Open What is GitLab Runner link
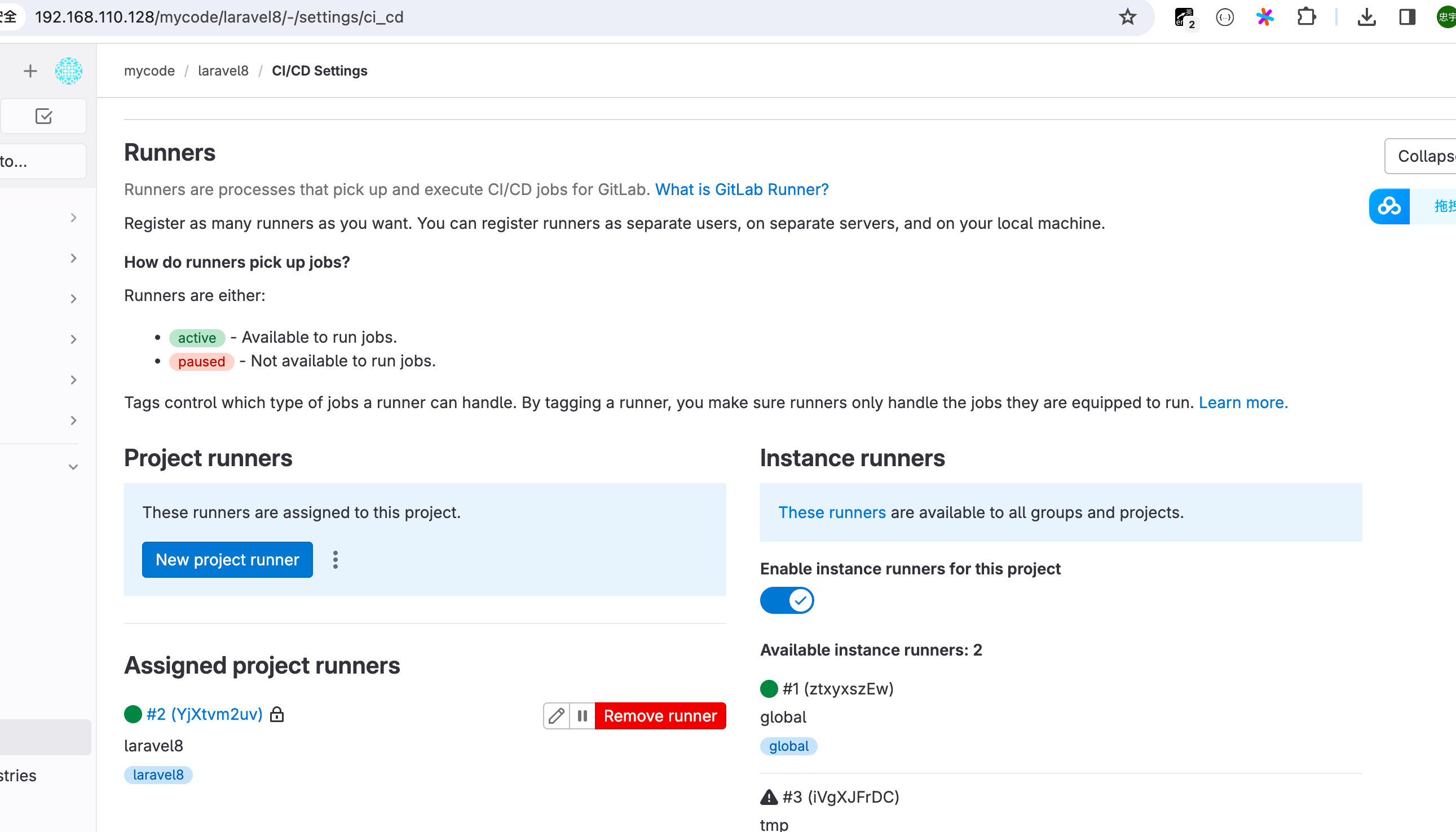The width and height of the screenshot is (1456, 832). point(742,189)
